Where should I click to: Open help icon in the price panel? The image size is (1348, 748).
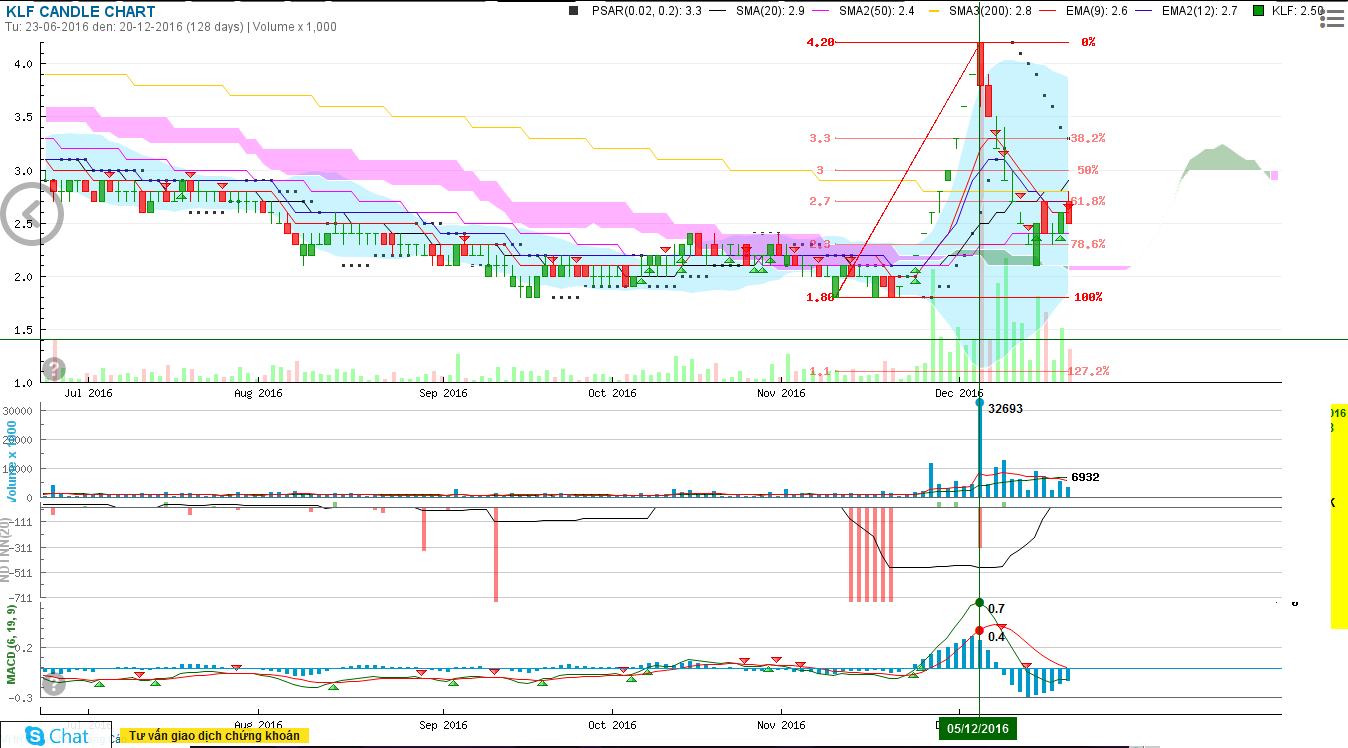pos(53,369)
